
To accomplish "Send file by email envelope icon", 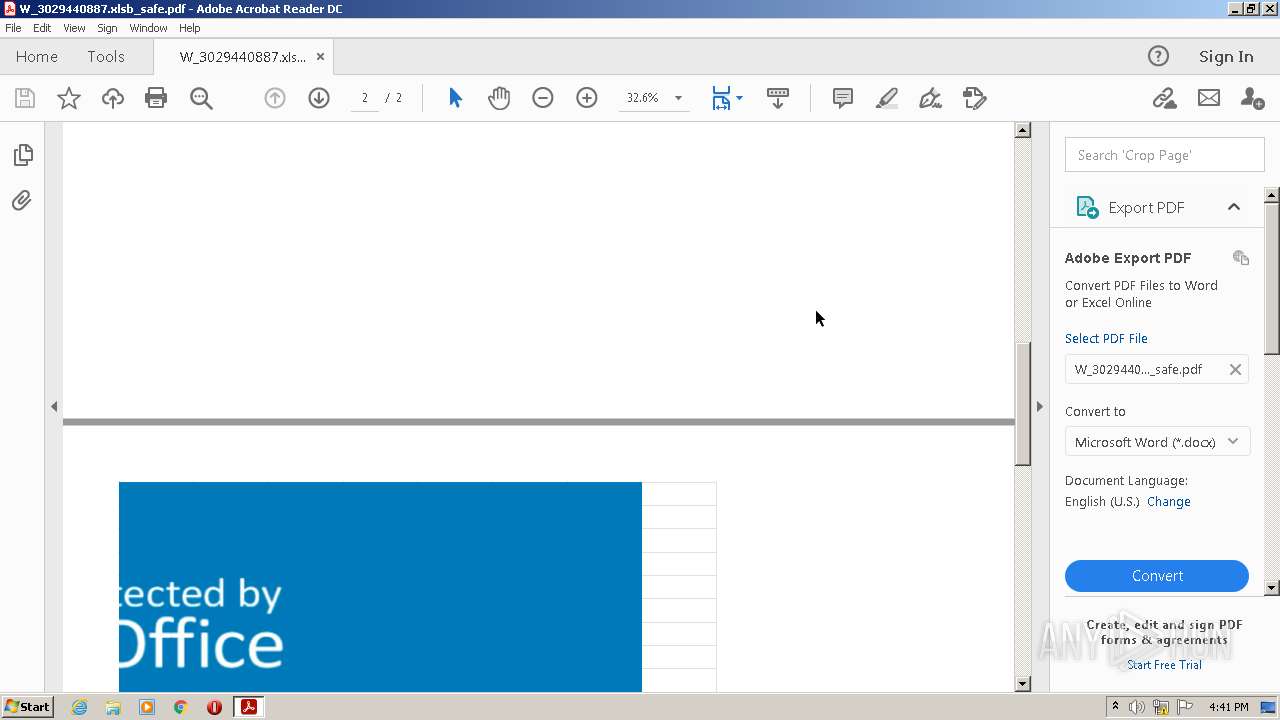I will click(x=1209, y=98).
